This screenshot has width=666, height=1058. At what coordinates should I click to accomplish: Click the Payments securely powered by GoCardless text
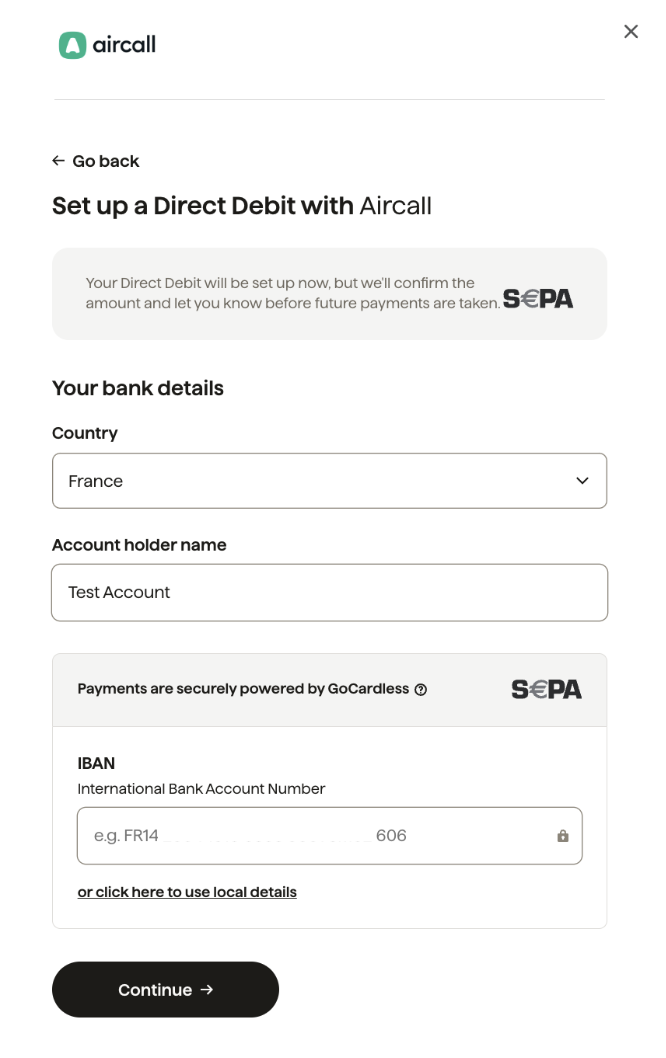[x=243, y=689]
